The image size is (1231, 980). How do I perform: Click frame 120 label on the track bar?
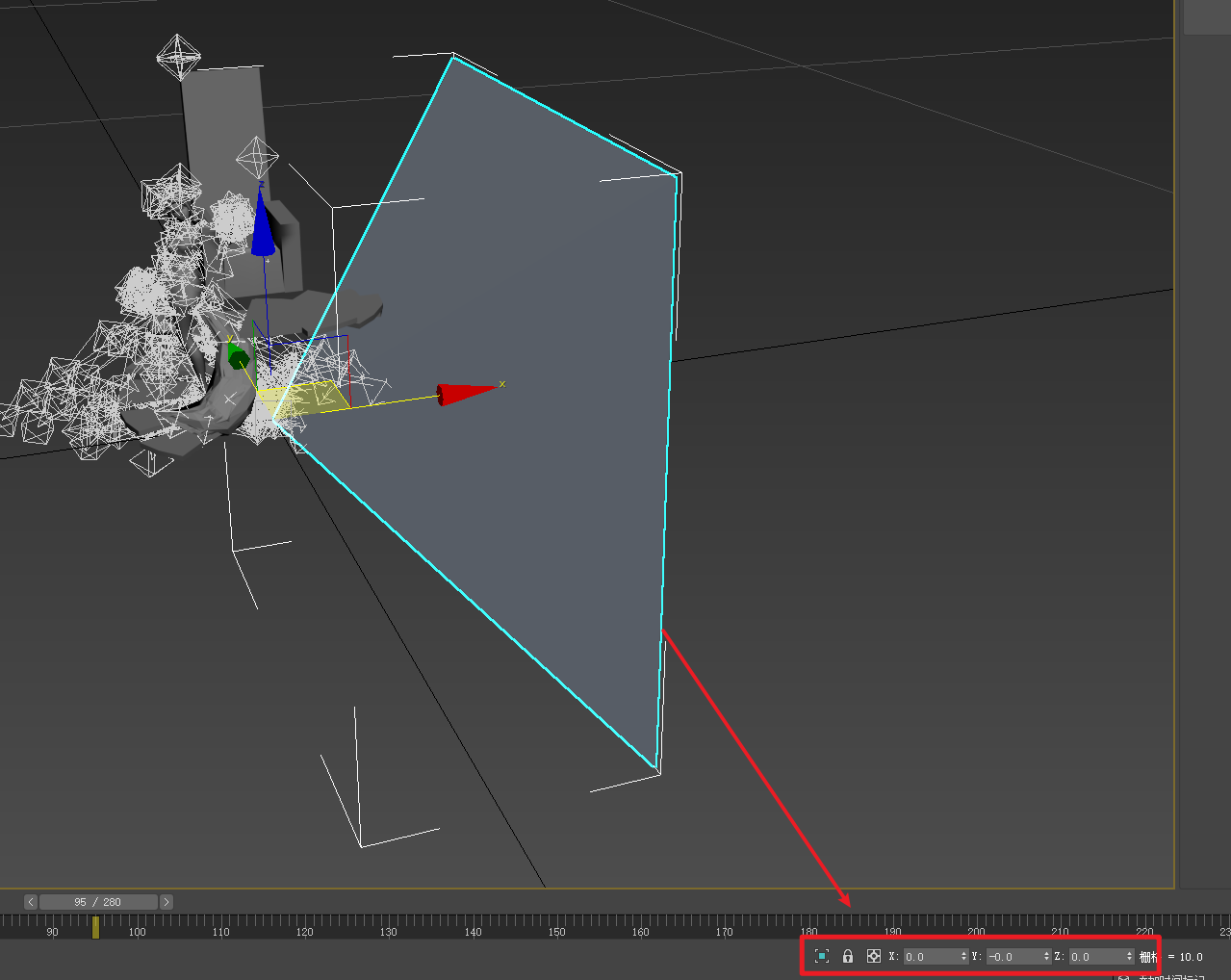304,932
